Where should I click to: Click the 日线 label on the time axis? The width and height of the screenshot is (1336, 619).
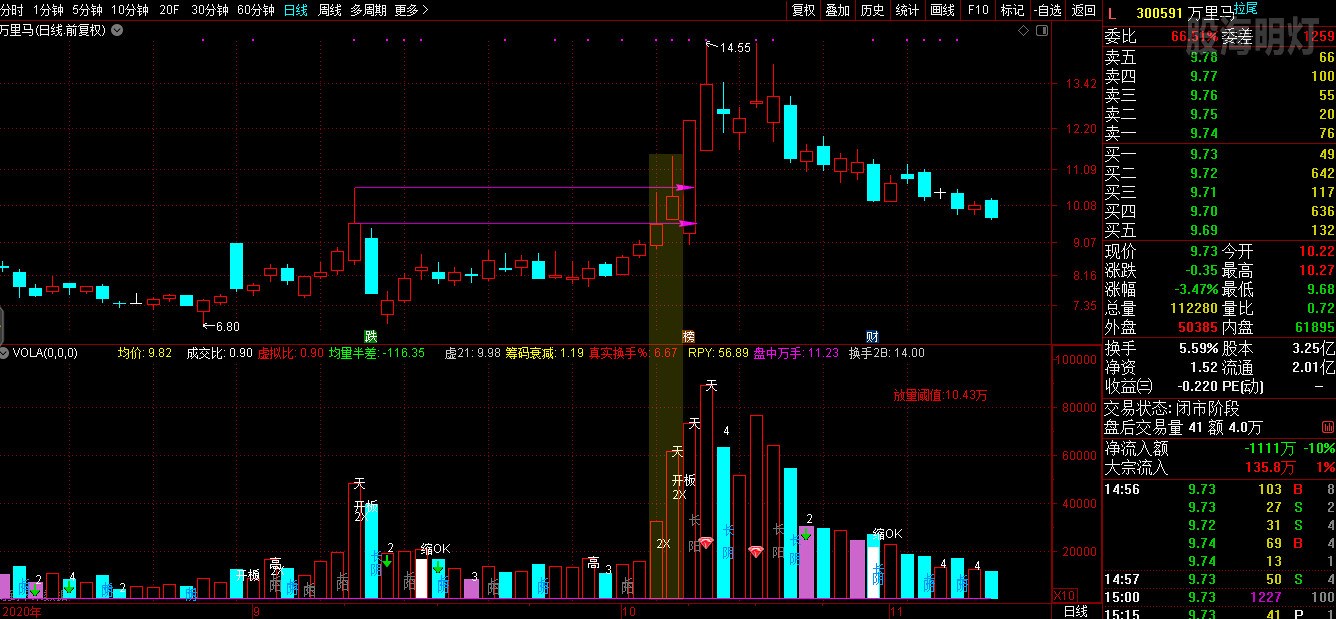(1076, 611)
